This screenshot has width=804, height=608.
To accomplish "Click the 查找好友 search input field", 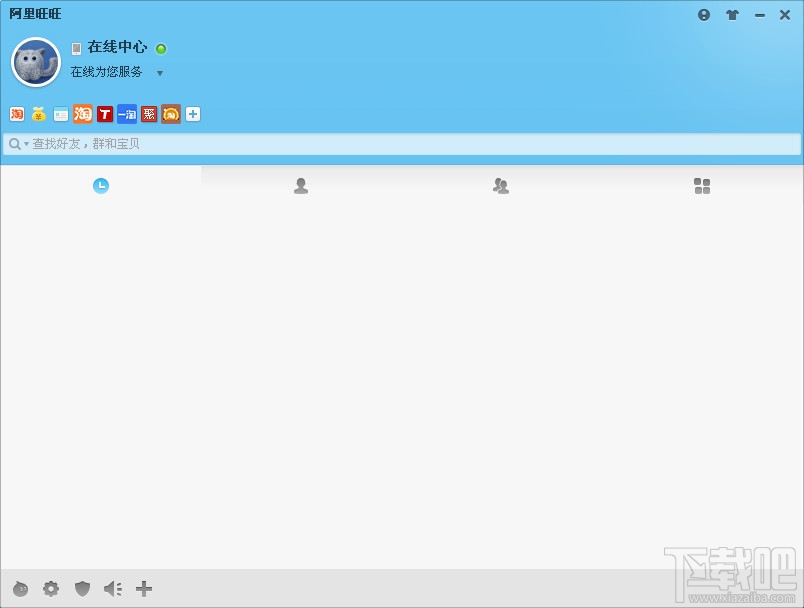I will click(300, 144).
